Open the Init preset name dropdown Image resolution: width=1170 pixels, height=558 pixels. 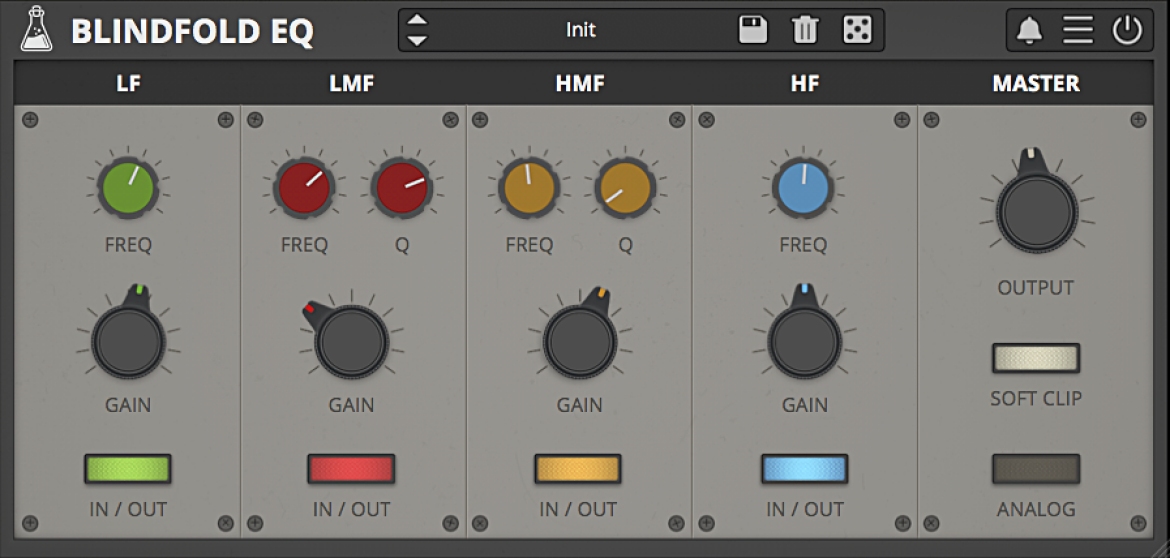(581, 30)
